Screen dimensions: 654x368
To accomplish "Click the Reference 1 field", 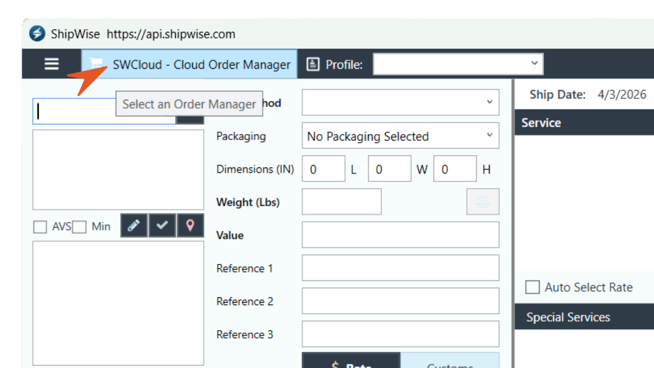I will point(400,267).
